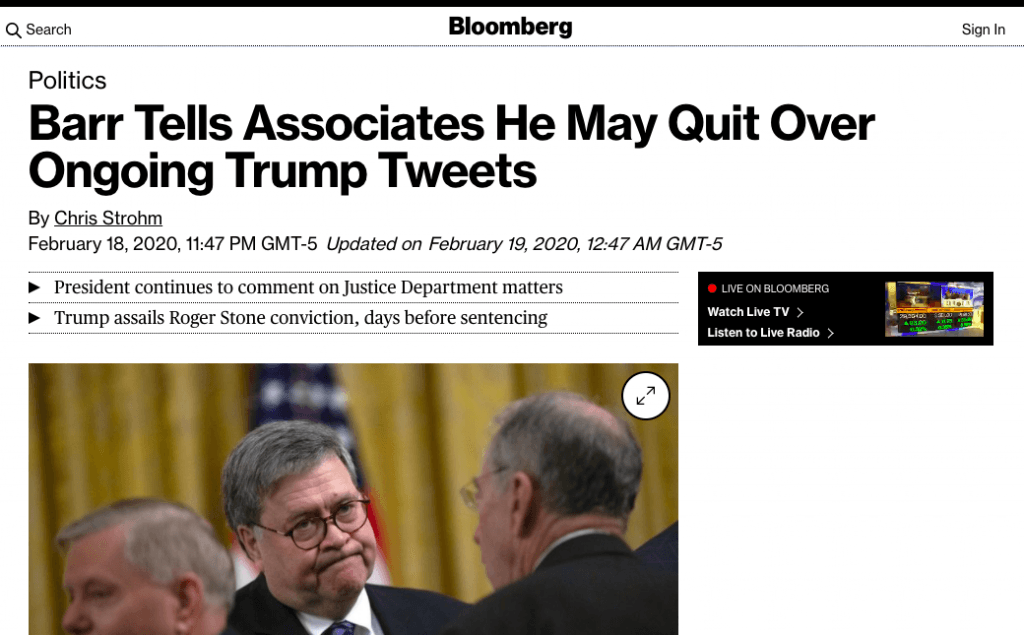Click the magnifying glass search icon
The height and width of the screenshot is (635, 1024).
(13, 30)
